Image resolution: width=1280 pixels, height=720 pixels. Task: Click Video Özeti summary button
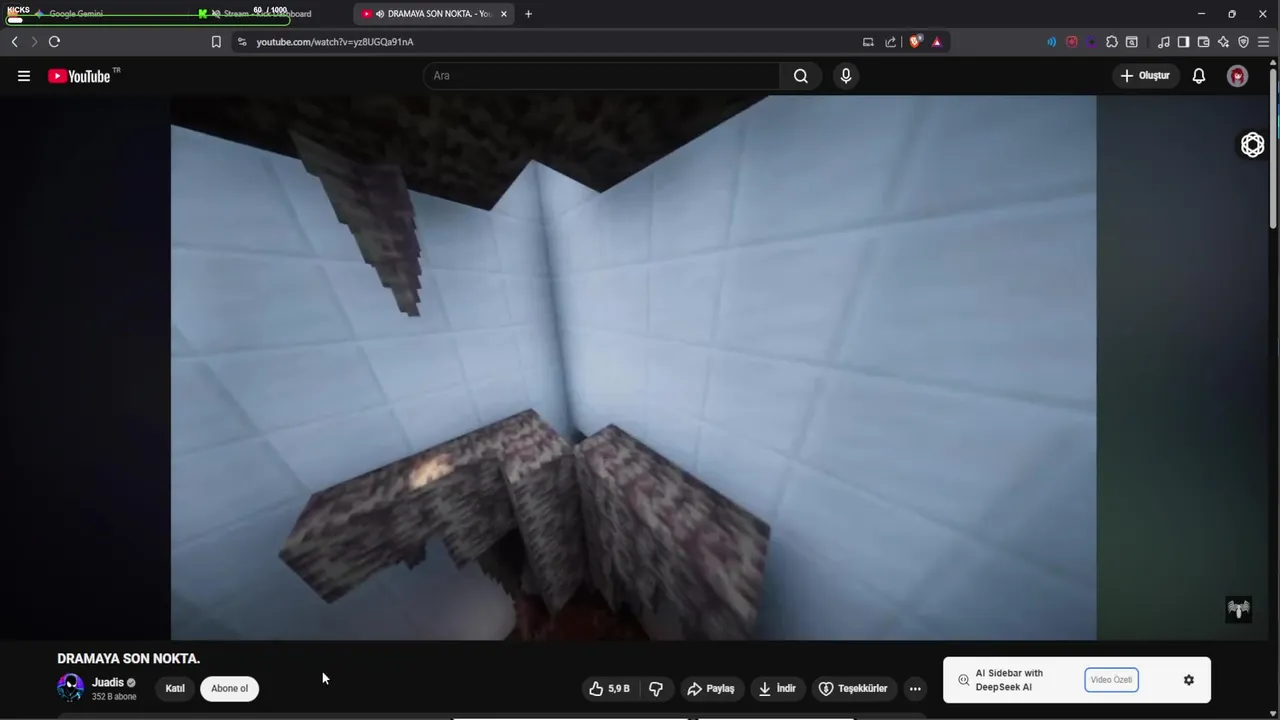pos(1111,680)
